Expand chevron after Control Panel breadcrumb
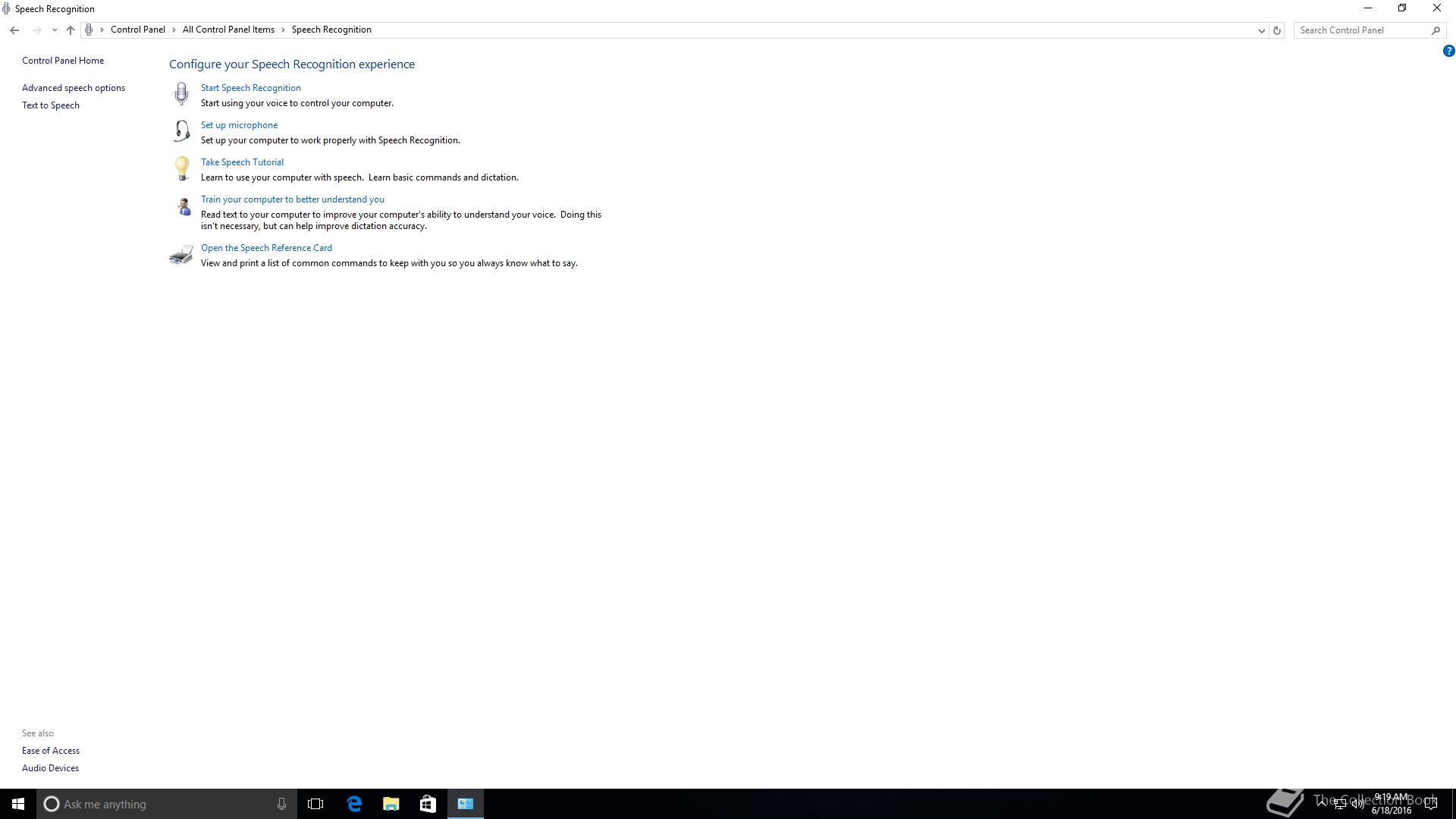The image size is (1456, 819). click(x=174, y=30)
